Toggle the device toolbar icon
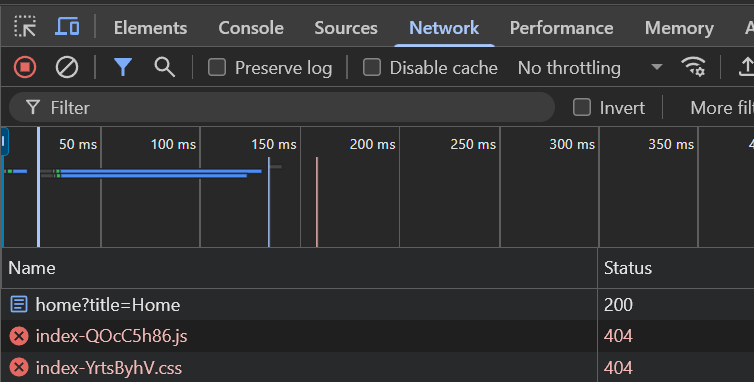 coord(67,26)
